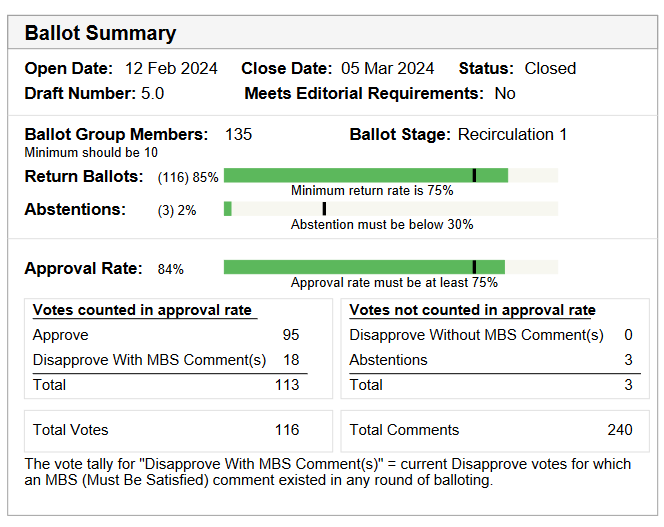Image resolution: width=664 pixels, height=527 pixels.
Task: Click the Approval Rate percentage 84%
Action: pos(171,269)
